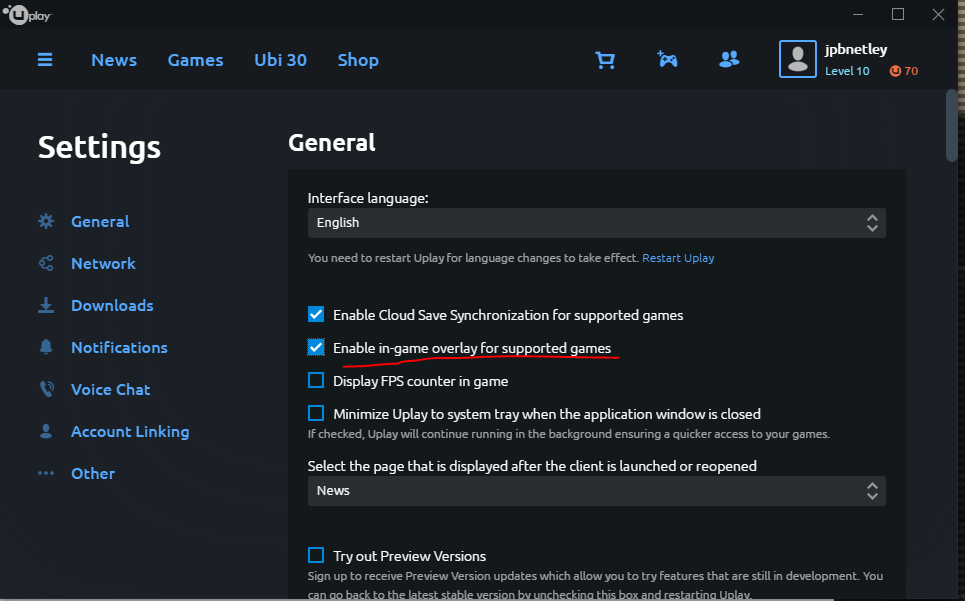Click the jpbnetley profile avatar
965x601 pixels.
point(798,59)
